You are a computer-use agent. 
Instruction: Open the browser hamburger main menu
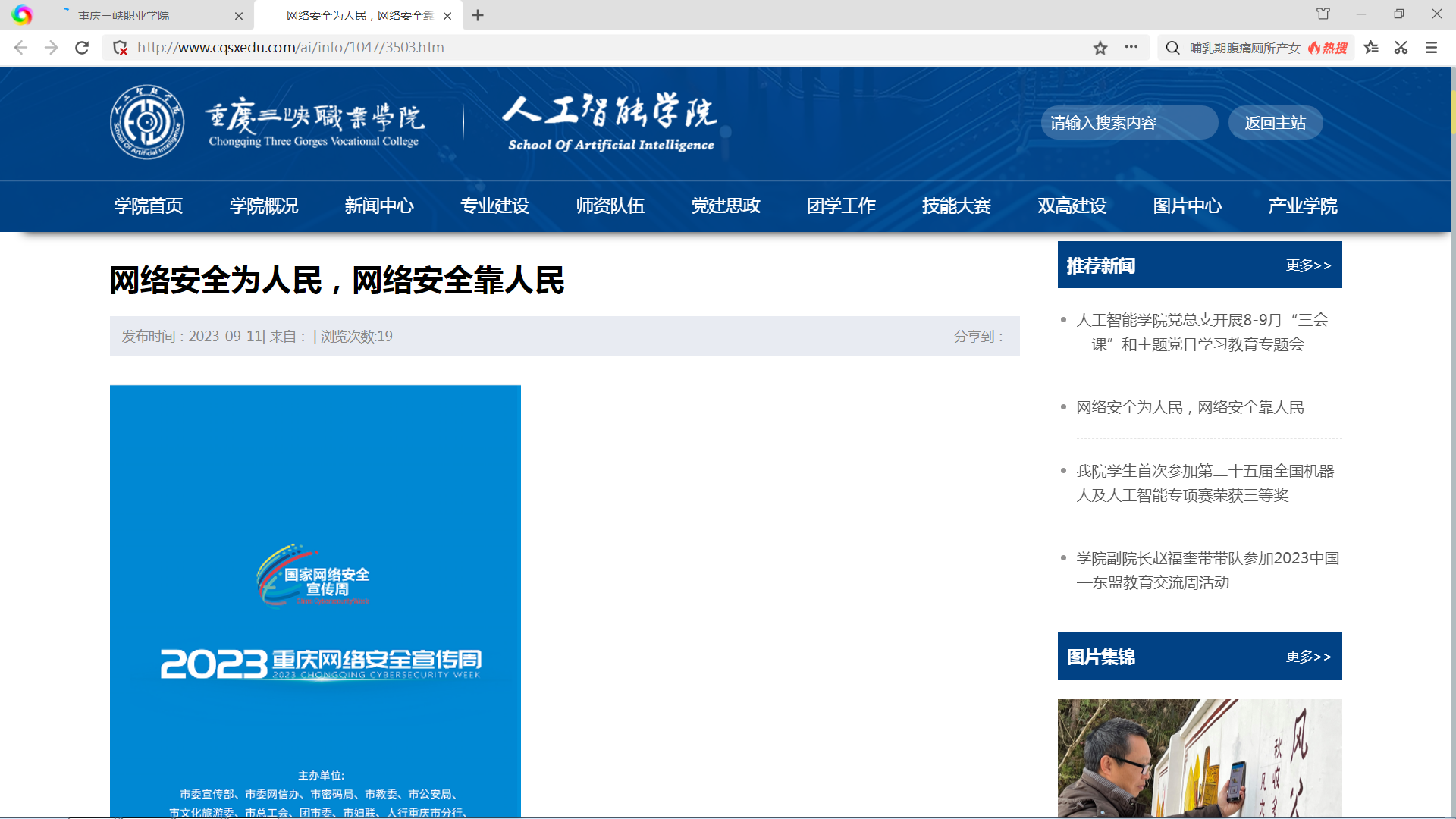click(x=1431, y=48)
